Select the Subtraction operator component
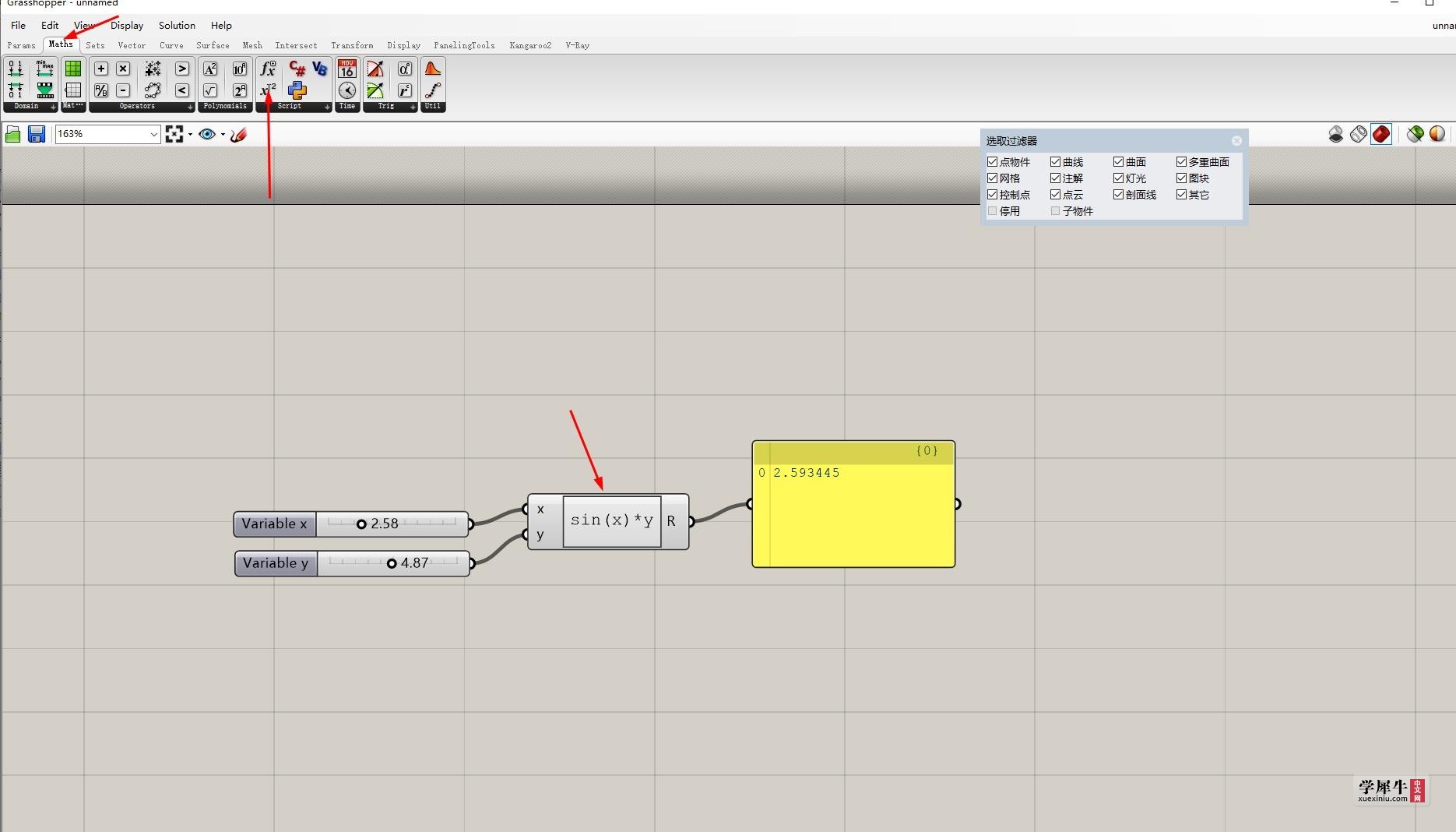Image resolution: width=1456 pixels, height=832 pixels. tap(123, 90)
